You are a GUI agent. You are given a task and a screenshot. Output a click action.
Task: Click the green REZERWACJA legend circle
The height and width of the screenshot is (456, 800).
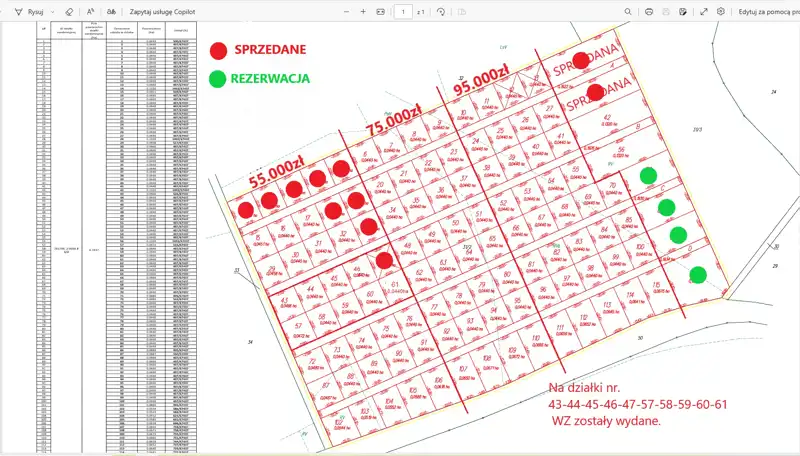click(218, 77)
